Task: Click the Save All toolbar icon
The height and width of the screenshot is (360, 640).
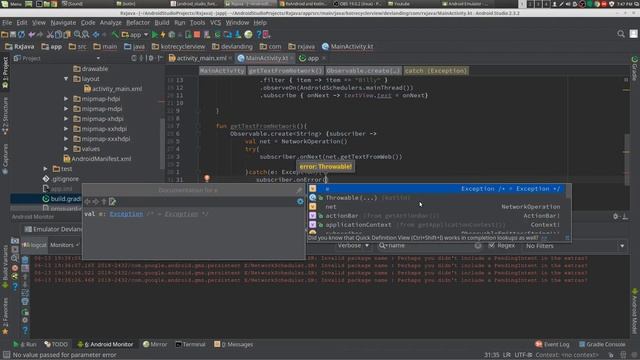Action: click(13, 35)
